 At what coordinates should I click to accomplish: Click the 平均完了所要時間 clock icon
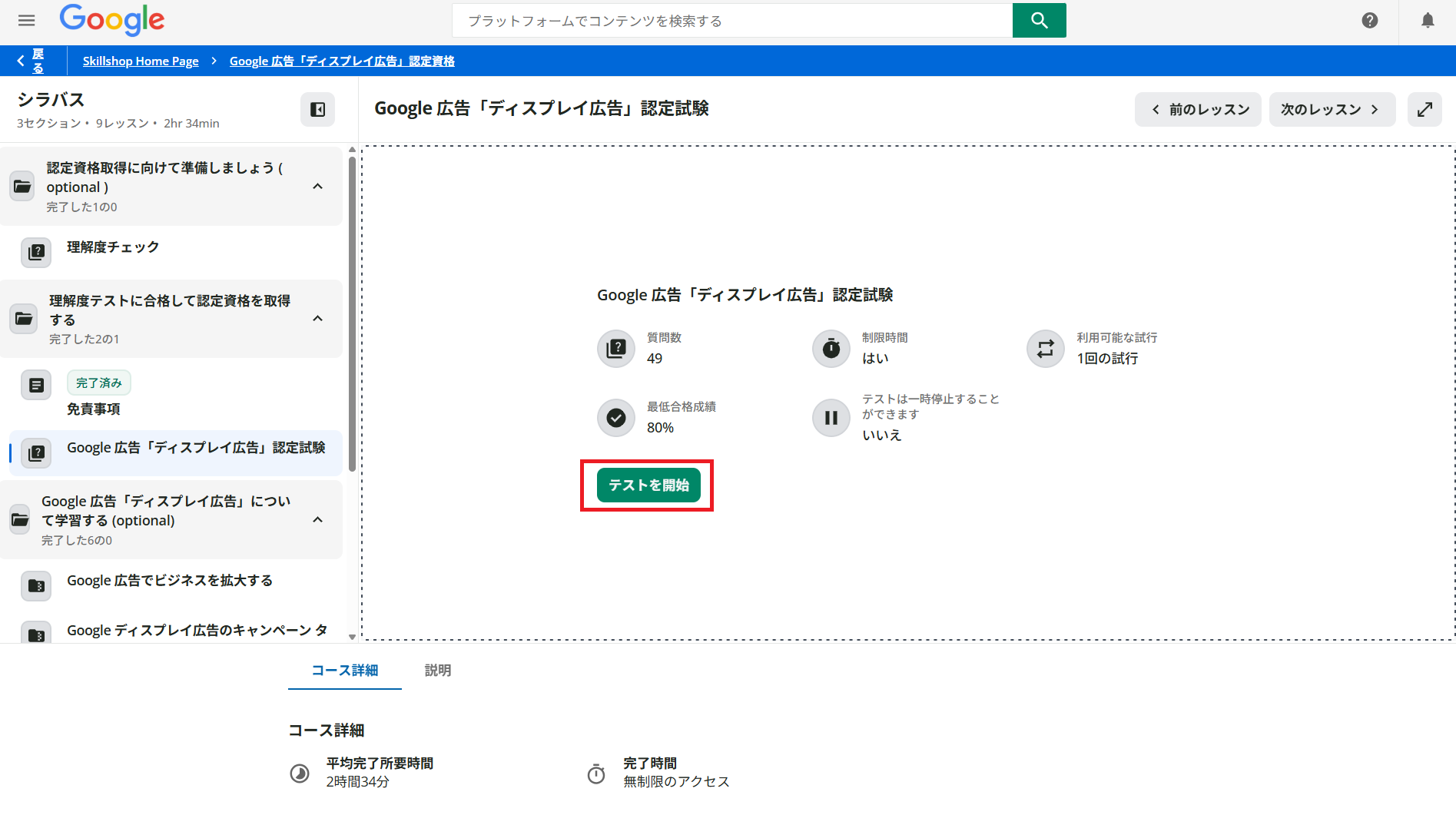(x=300, y=773)
